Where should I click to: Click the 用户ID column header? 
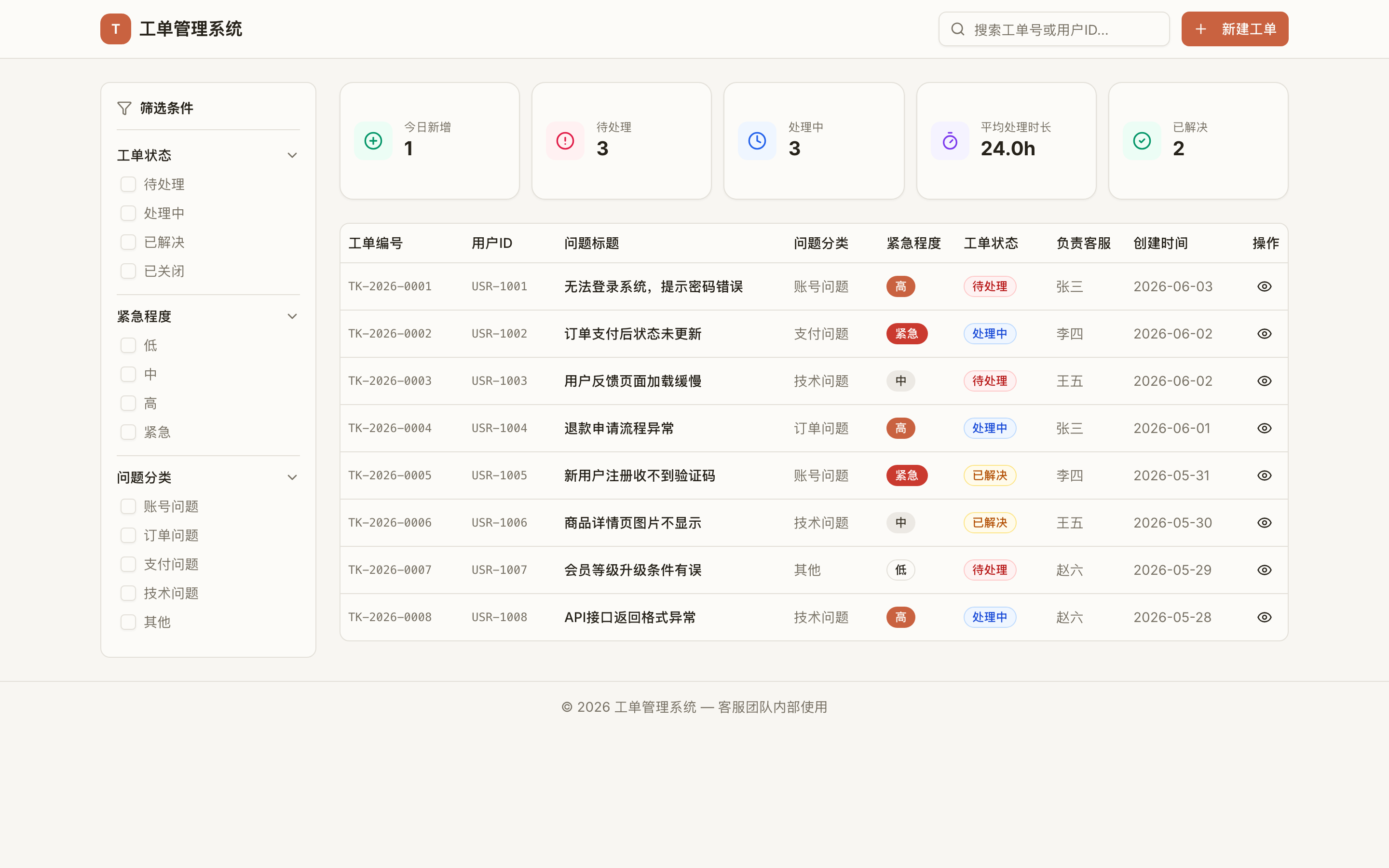click(492, 244)
